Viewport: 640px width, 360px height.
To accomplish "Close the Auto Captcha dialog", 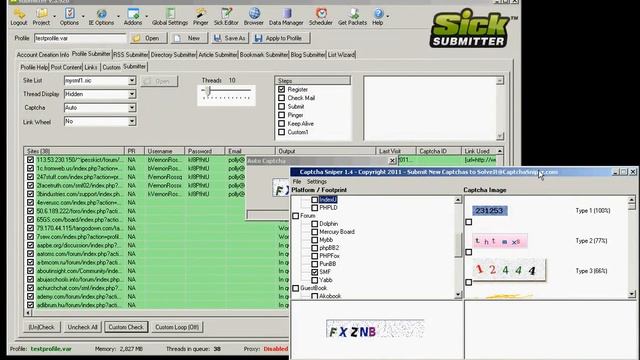I will click(x=392, y=161).
